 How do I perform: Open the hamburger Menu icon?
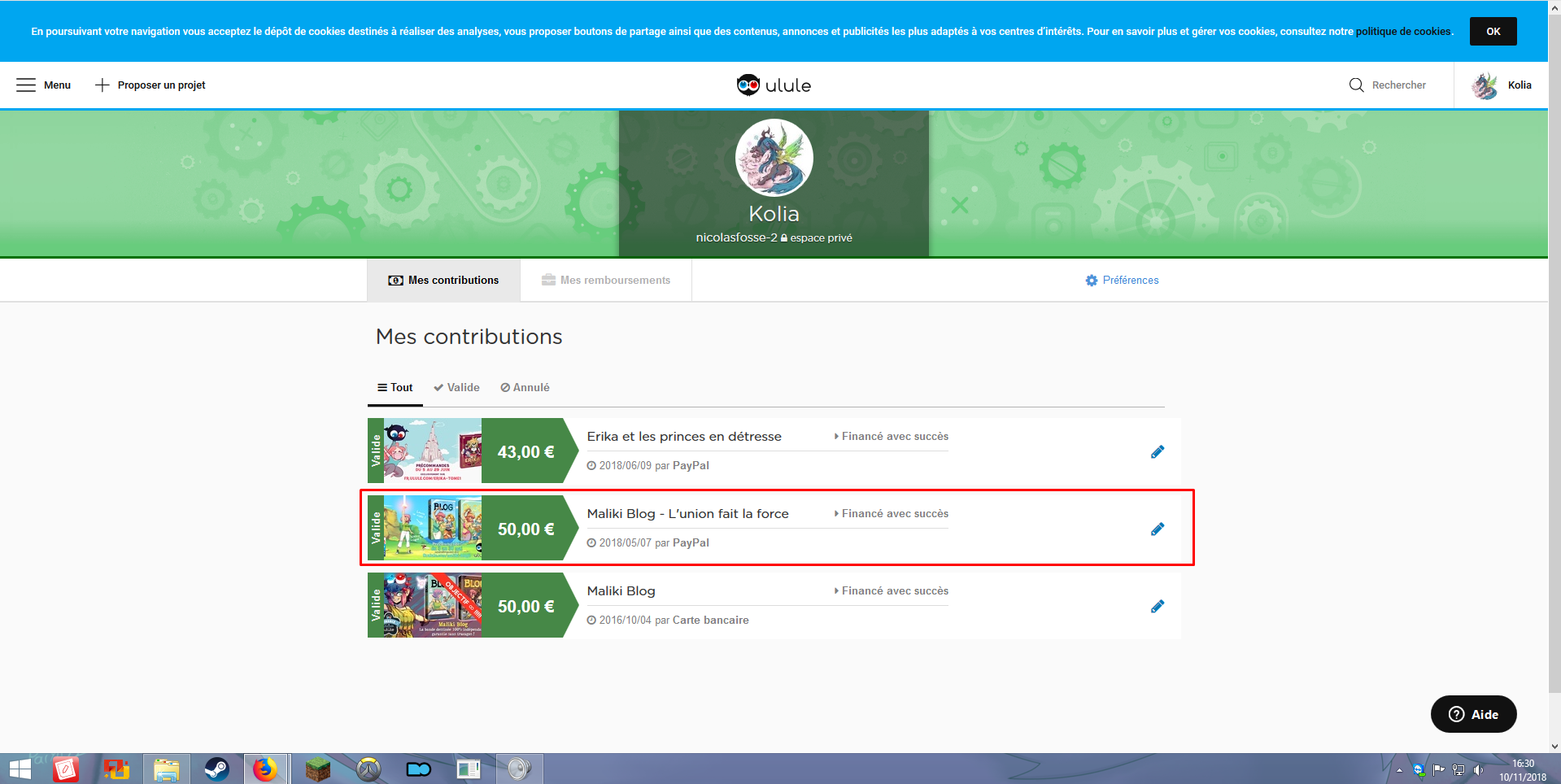(26, 85)
